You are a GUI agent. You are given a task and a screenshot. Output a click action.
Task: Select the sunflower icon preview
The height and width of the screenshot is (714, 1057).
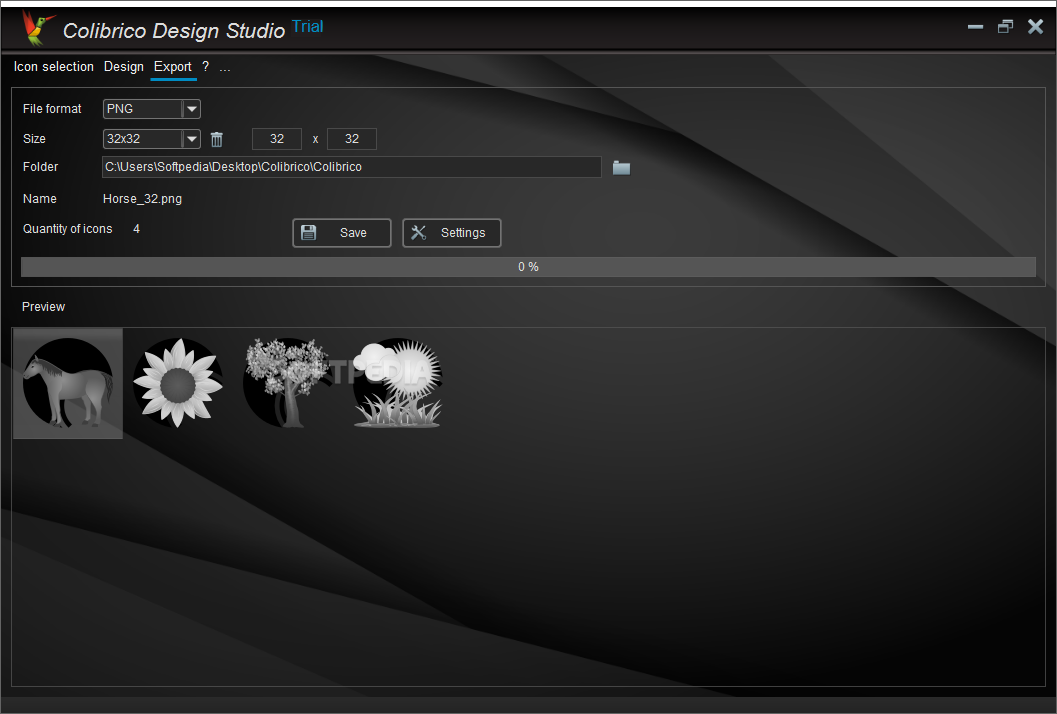coord(178,383)
